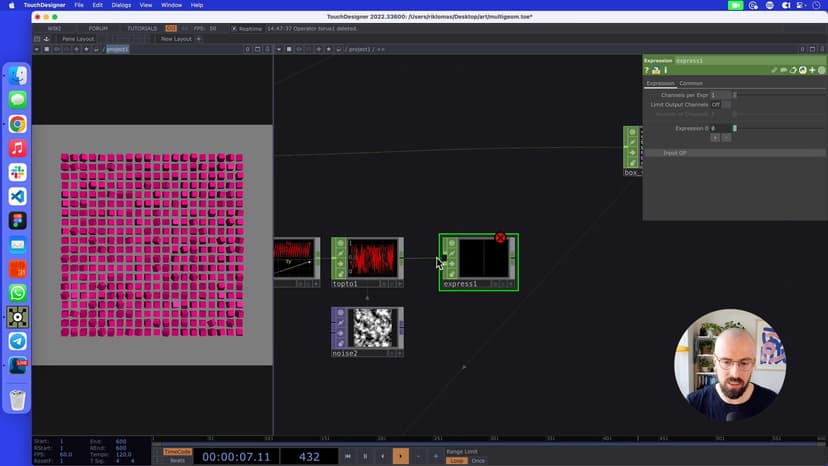Click the operator help question mark icon
This screenshot has width=828, height=466.
click(x=647, y=70)
